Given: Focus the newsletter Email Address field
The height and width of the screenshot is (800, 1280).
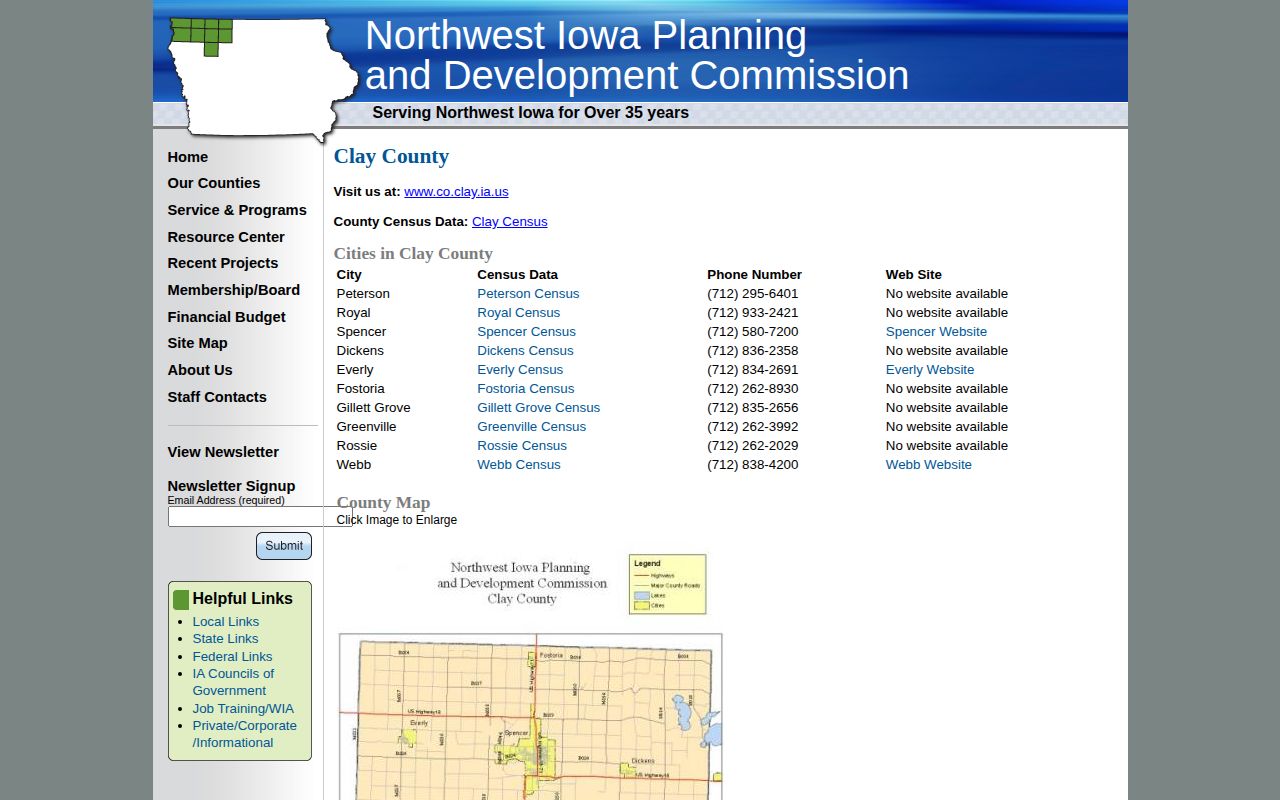Looking at the screenshot, I should [260, 517].
